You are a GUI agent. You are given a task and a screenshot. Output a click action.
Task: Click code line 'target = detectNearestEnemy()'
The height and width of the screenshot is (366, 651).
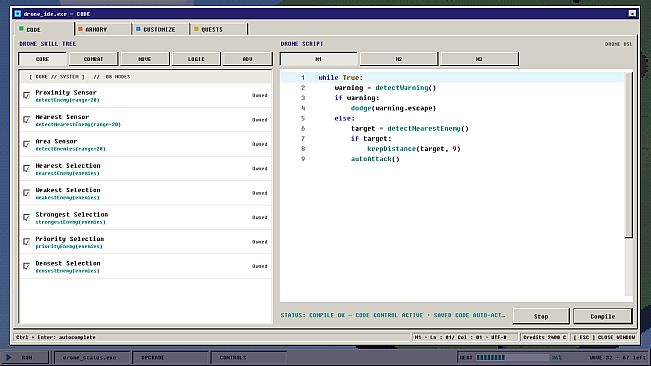tap(410, 128)
